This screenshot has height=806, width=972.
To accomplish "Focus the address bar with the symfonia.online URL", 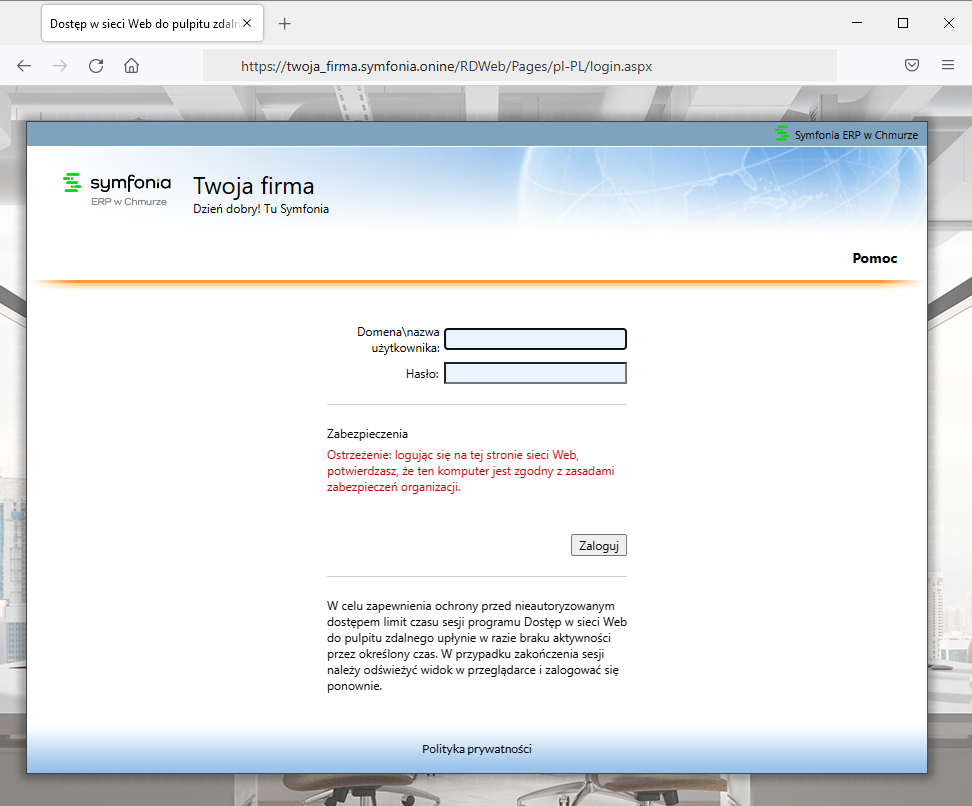I will [520, 66].
